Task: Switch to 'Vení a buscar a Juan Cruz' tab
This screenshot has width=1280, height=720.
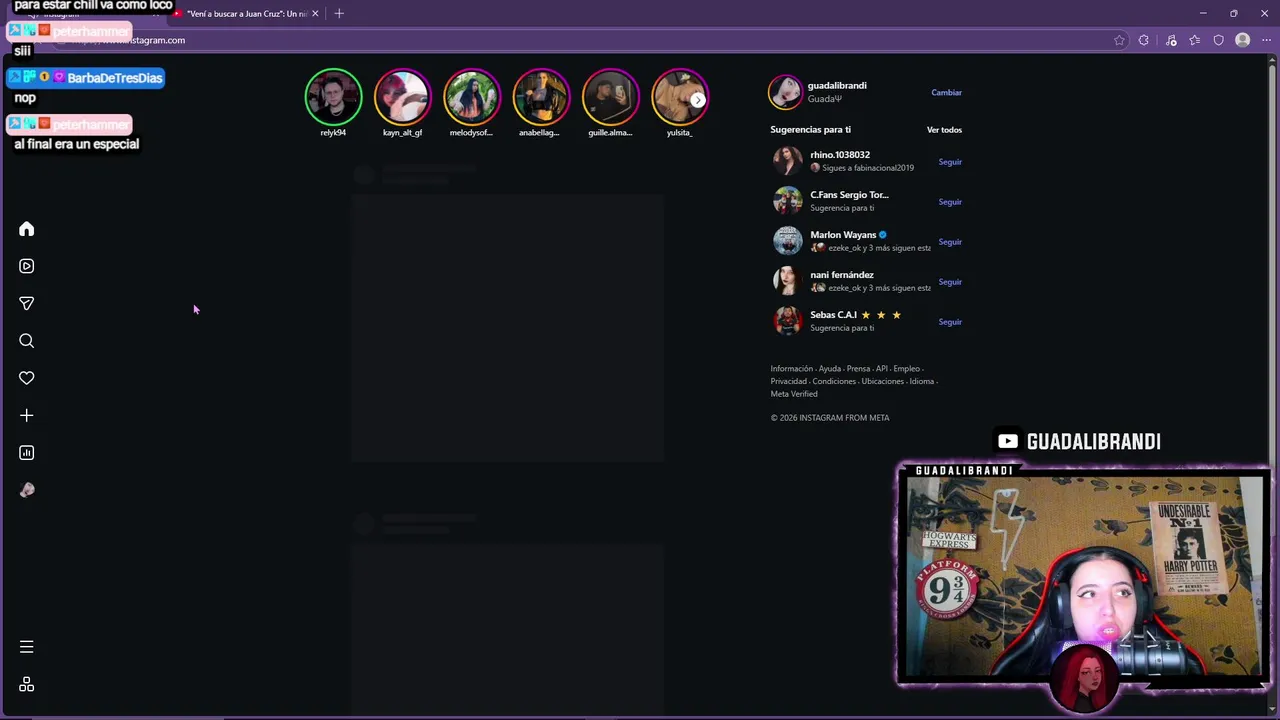Action: tap(245, 13)
